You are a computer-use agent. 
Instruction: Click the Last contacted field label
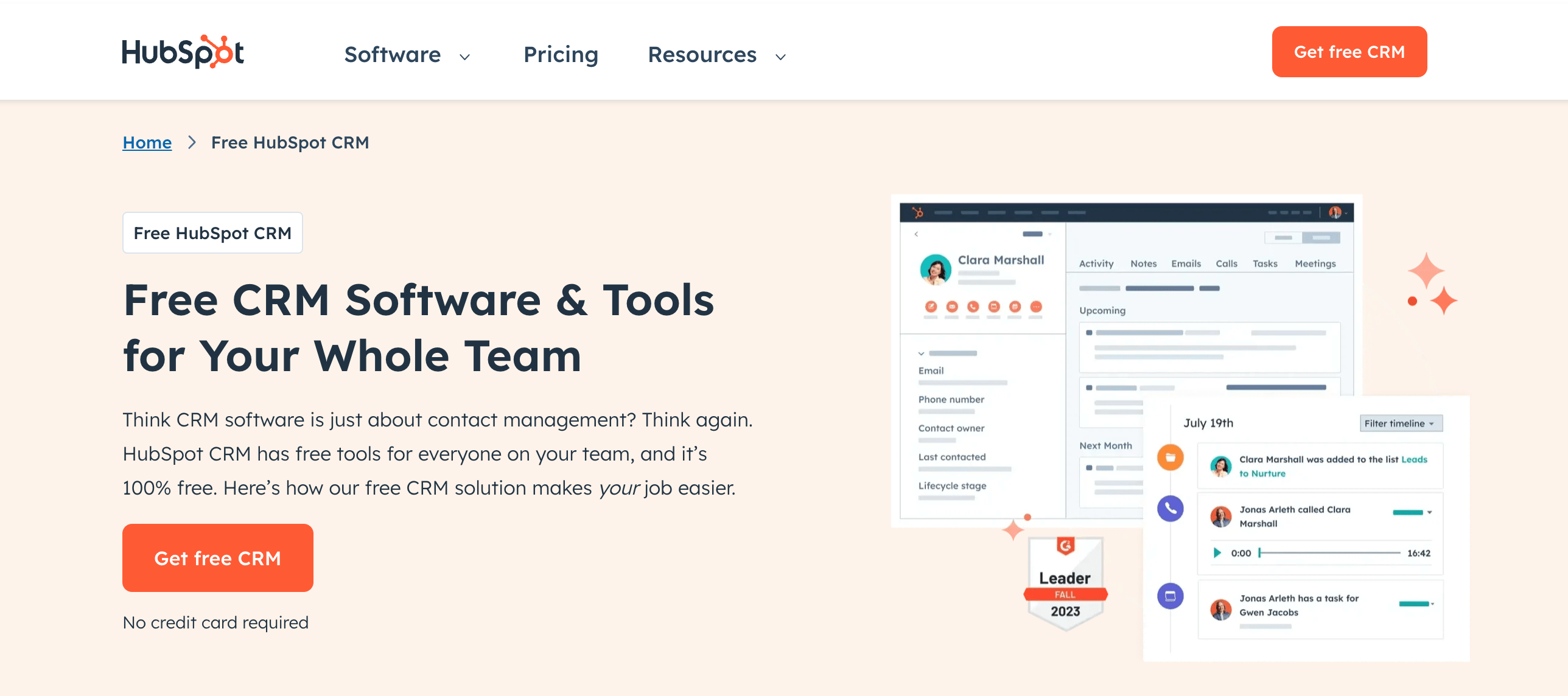pyautogui.click(x=952, y=456)
